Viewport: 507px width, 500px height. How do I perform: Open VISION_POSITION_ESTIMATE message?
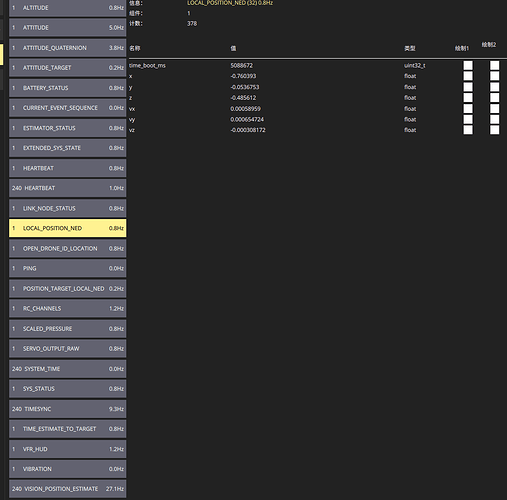pos(67,489)
